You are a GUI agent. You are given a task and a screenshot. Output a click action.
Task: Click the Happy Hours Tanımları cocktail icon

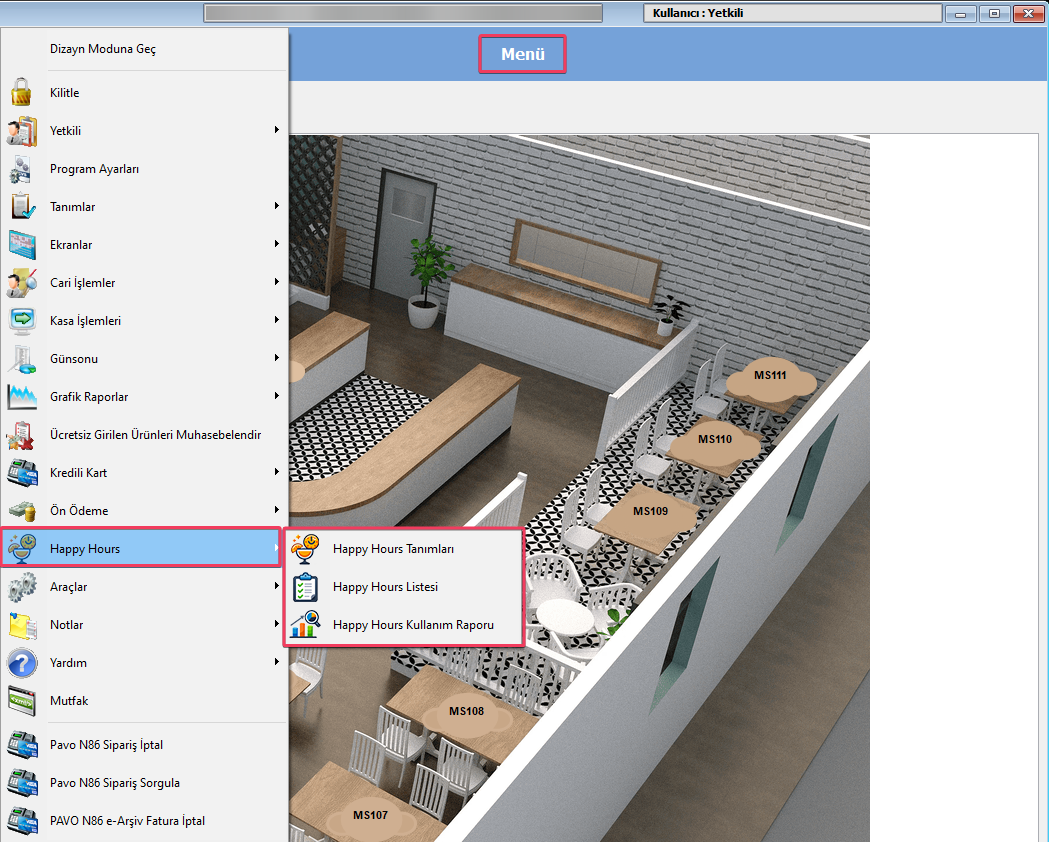pyautogui.click(x=304, y=549)
